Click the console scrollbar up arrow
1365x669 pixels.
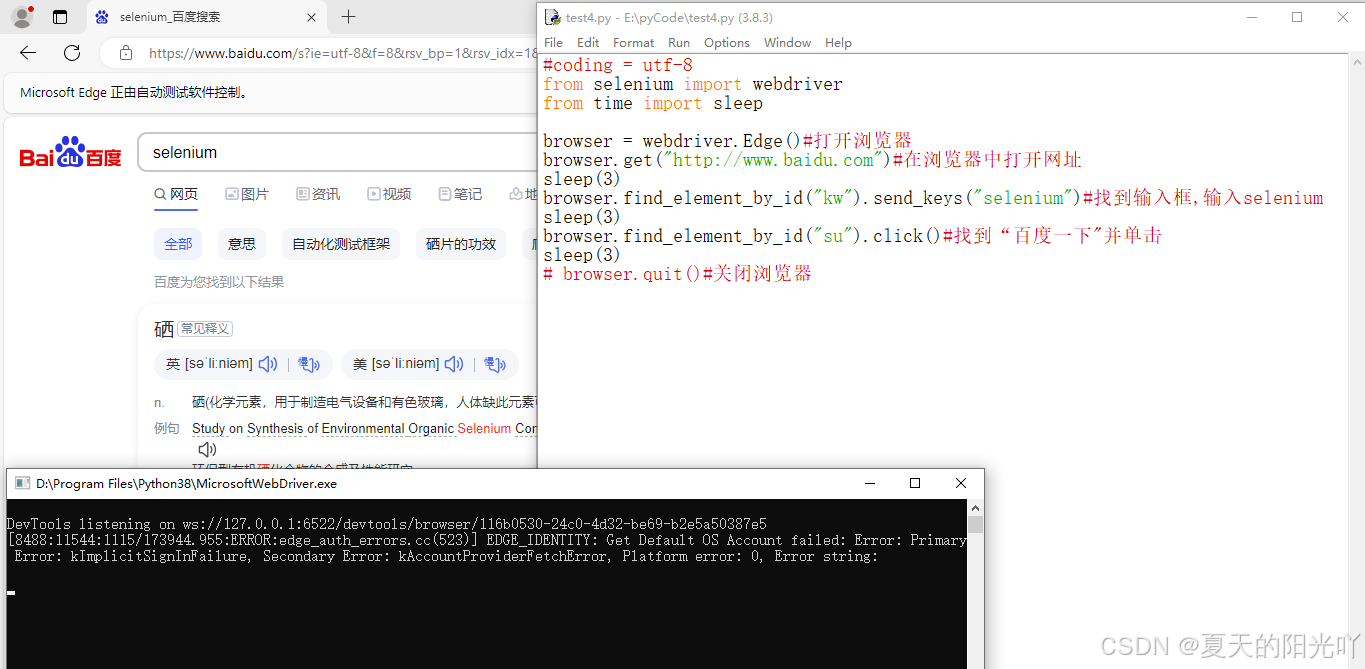tap(976, 507)
